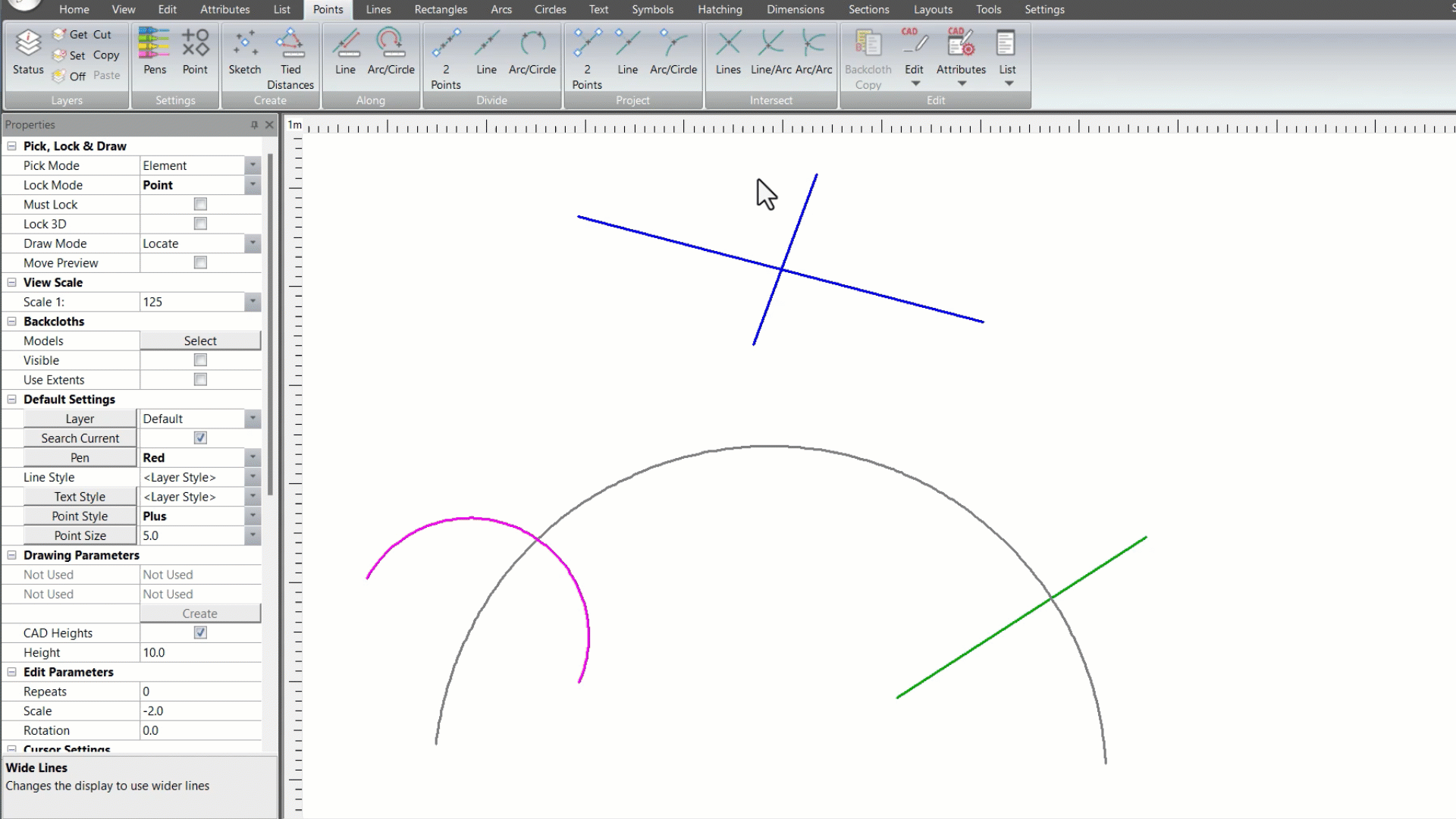Image resolution: width=1456 pixels, height=819 pixels.
Task: Open the Dimensions ribbon tab
Action: [795, 9]
